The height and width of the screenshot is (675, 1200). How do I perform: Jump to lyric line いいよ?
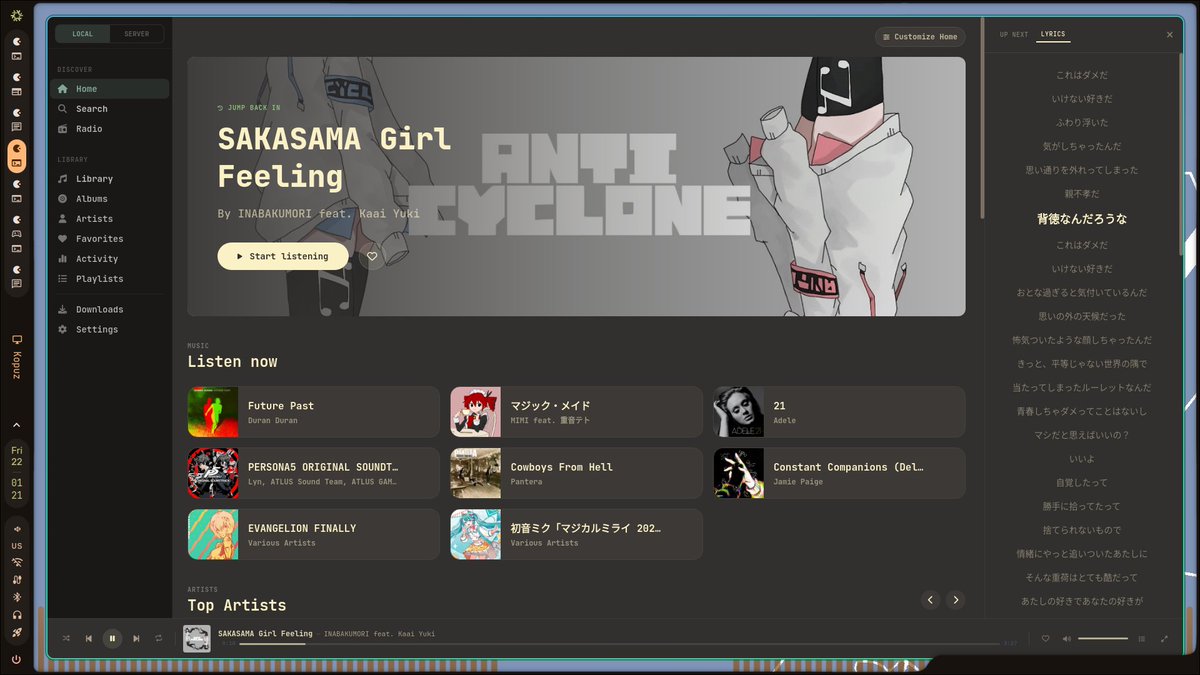pyautogui.click(x=1082, y=459)
